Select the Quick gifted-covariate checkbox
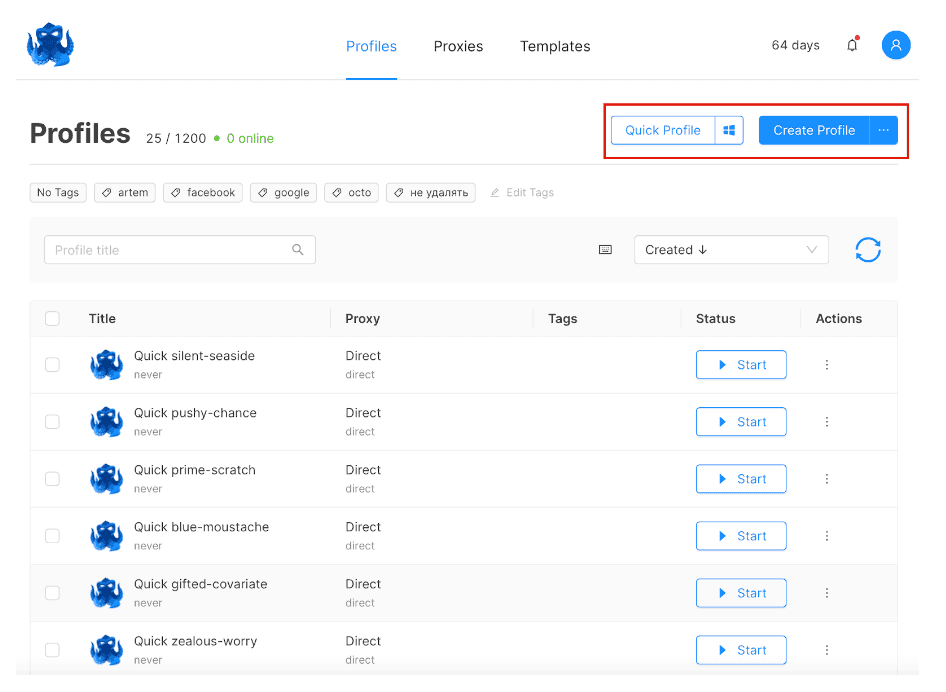The image size is (946, 692). 52,593
